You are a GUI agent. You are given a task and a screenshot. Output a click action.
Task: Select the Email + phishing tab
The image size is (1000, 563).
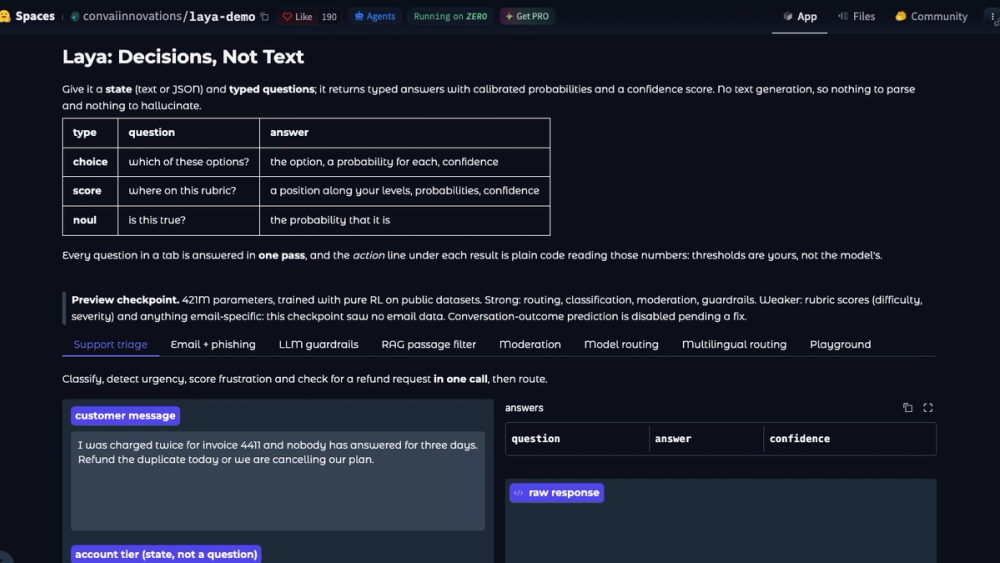click(213, 344)
